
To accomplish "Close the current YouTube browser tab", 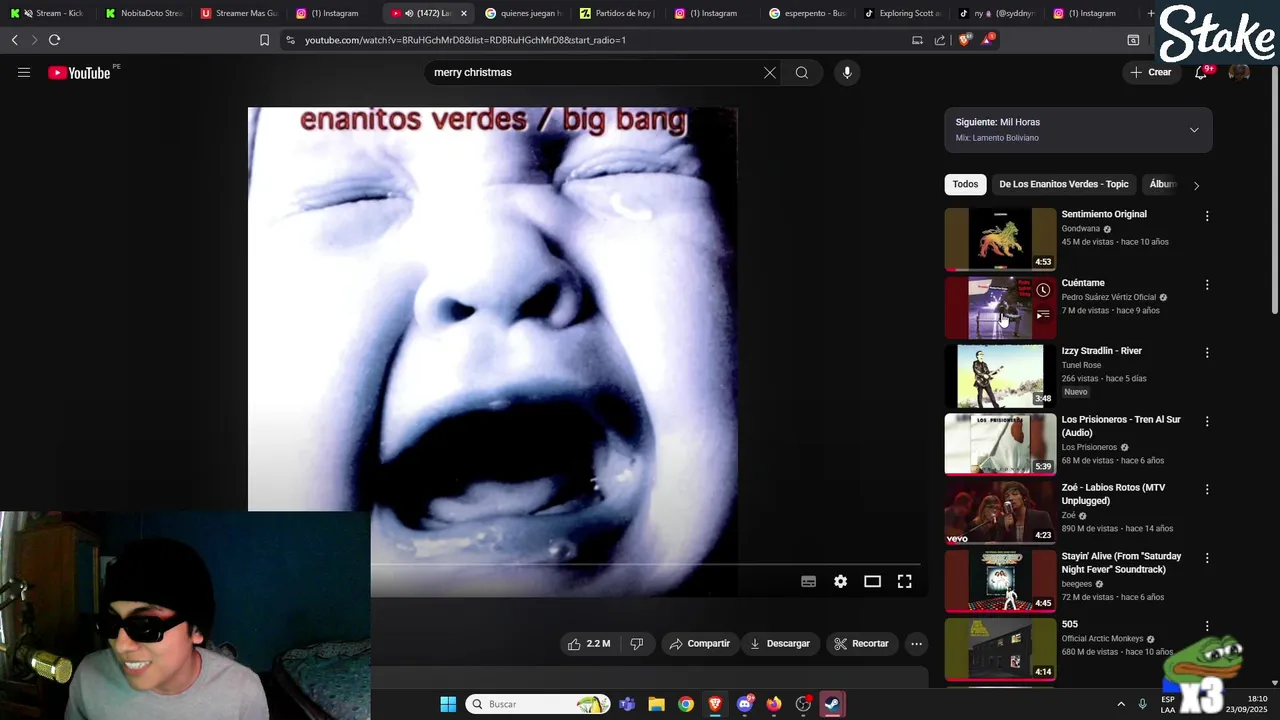I will click(x=464, y=13).
